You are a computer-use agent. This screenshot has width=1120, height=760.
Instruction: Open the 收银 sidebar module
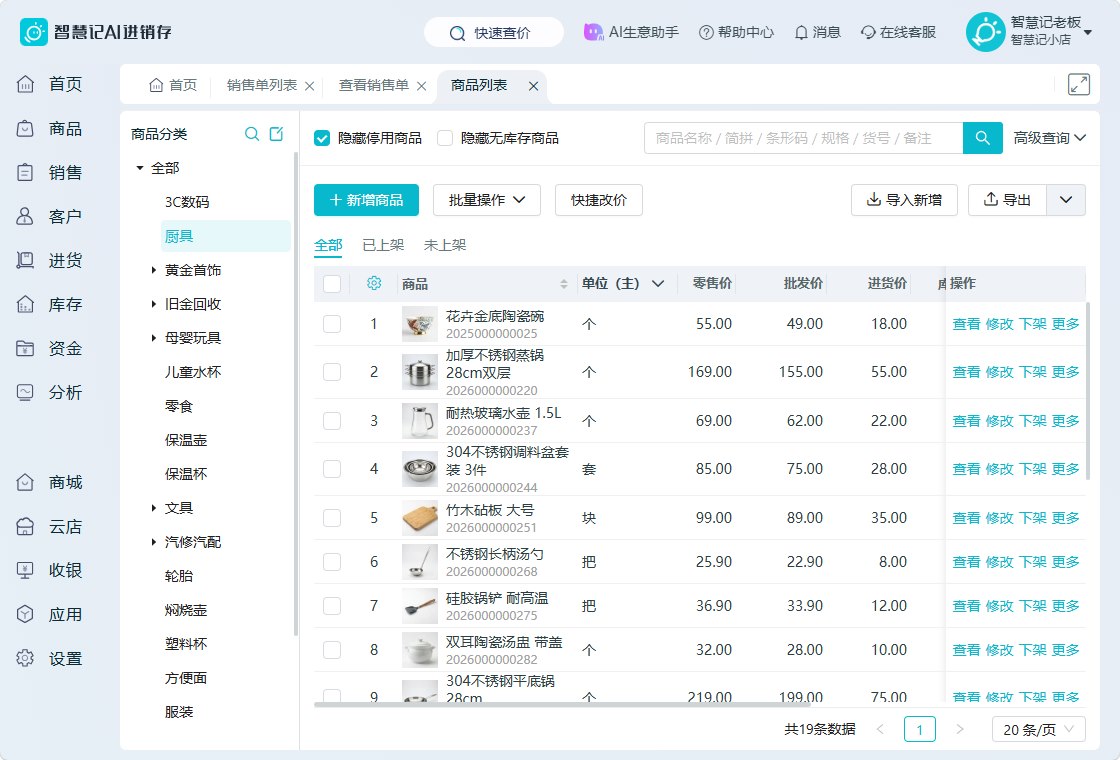[49, 570]
